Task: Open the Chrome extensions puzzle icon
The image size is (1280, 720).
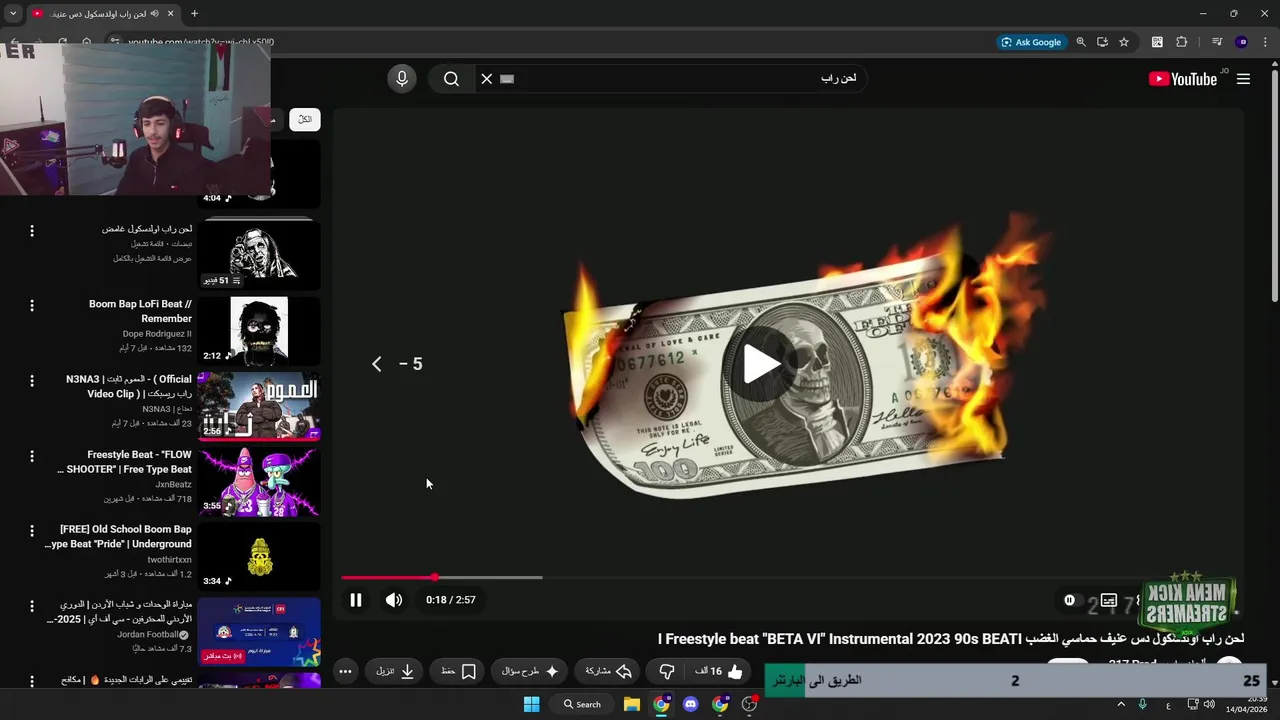Action: (x=1181, y=42)
